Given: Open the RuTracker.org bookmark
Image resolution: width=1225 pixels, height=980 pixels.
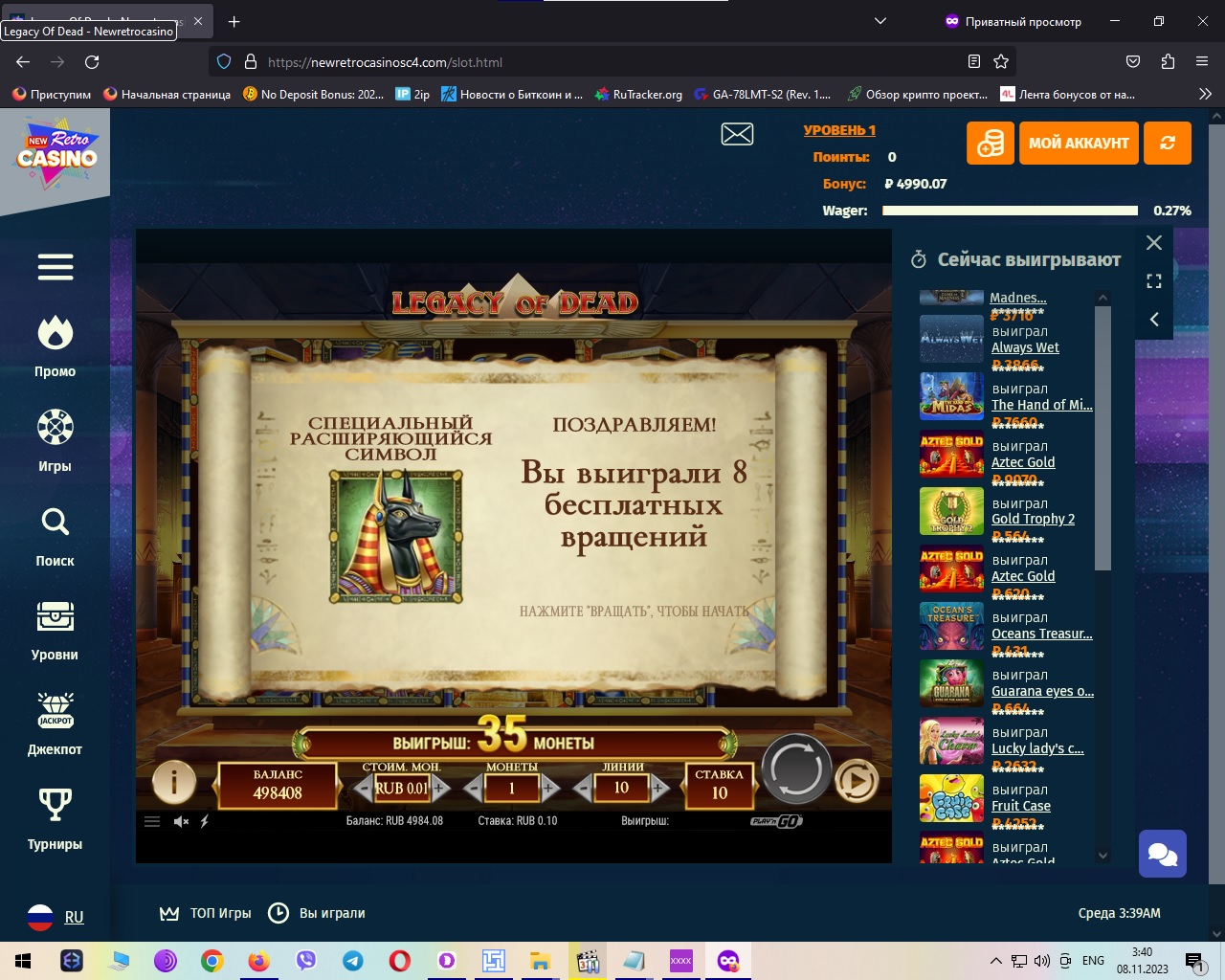Looking at the screenshot, I should tap(638, 94).
